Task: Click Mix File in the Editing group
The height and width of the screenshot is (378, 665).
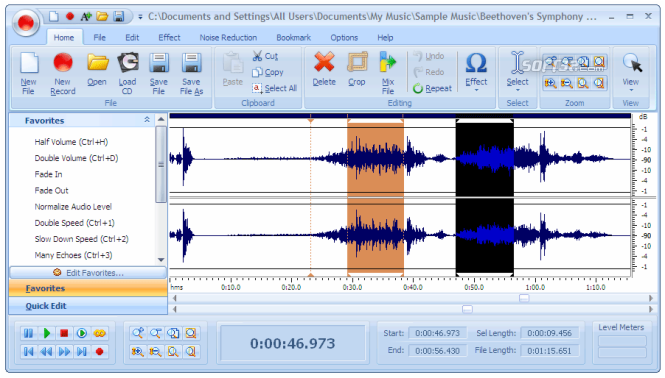Action: 388,73
